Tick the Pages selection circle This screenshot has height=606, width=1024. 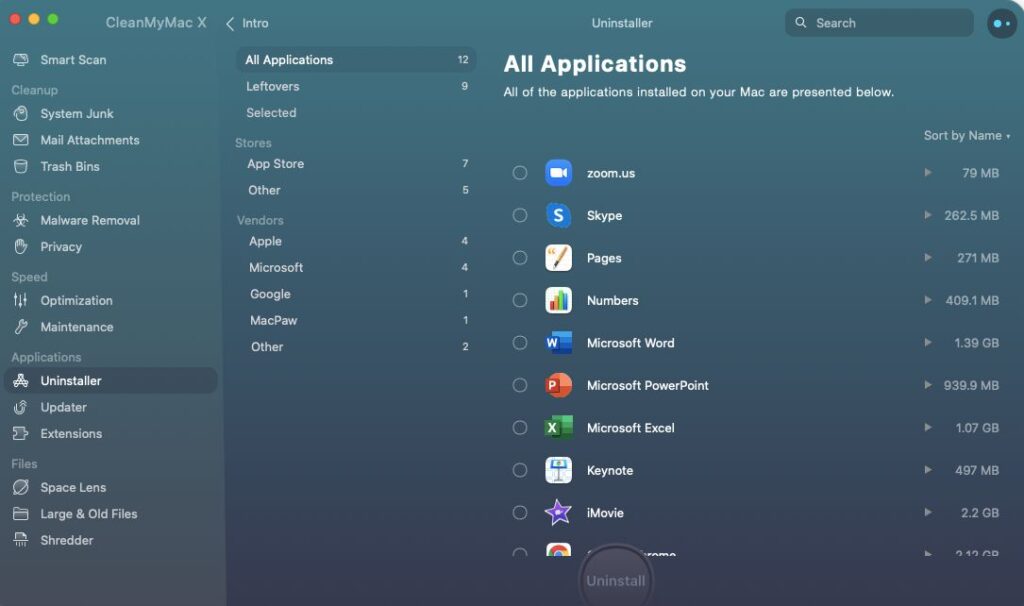tap(520, 257)
